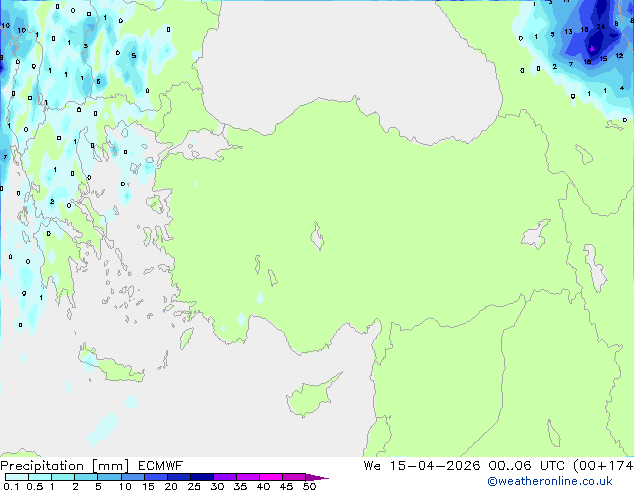Screen dimensions: 634x490
Task: Click the purple arrow tip above 50 on legend
Action: pyautogui.click(x=317, y=477)
